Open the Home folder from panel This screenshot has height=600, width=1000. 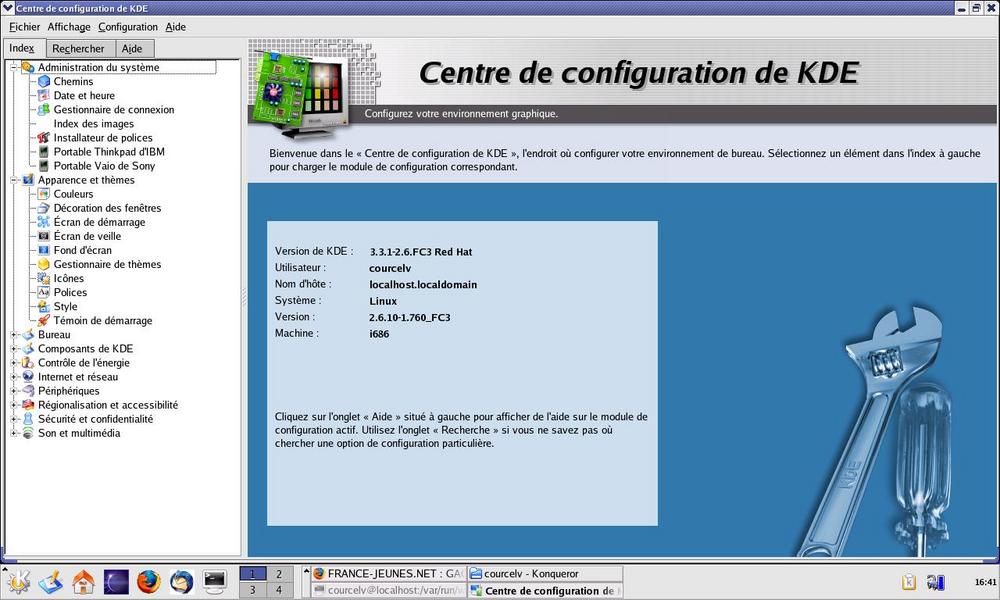(x=84, y=582)
